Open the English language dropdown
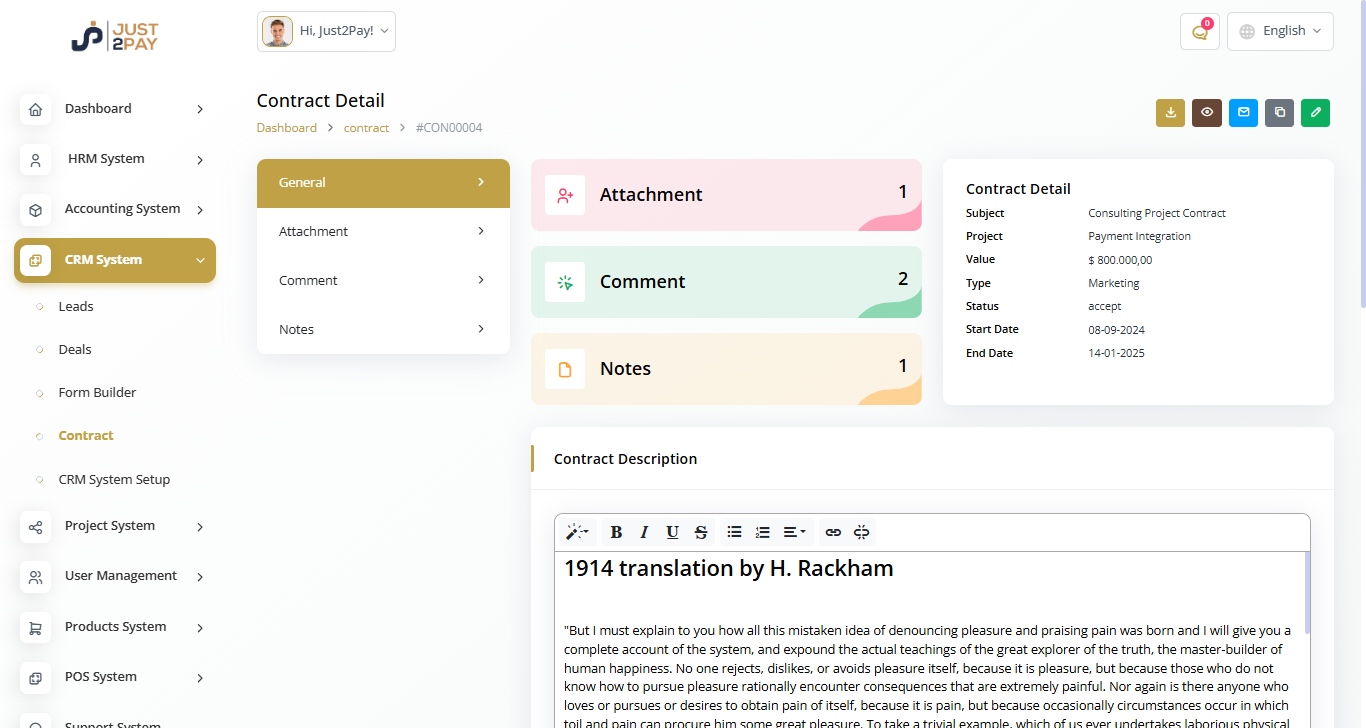 tap(1280, 31)
